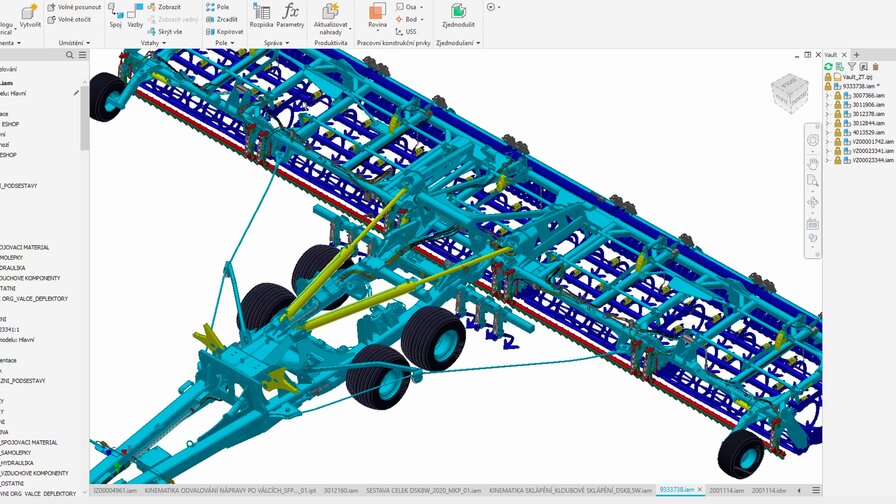The width and height of the screenshot is (896, 504).
Task: Expand the VZ00023344.iam tree node
Action: click(x=827, y=160)
